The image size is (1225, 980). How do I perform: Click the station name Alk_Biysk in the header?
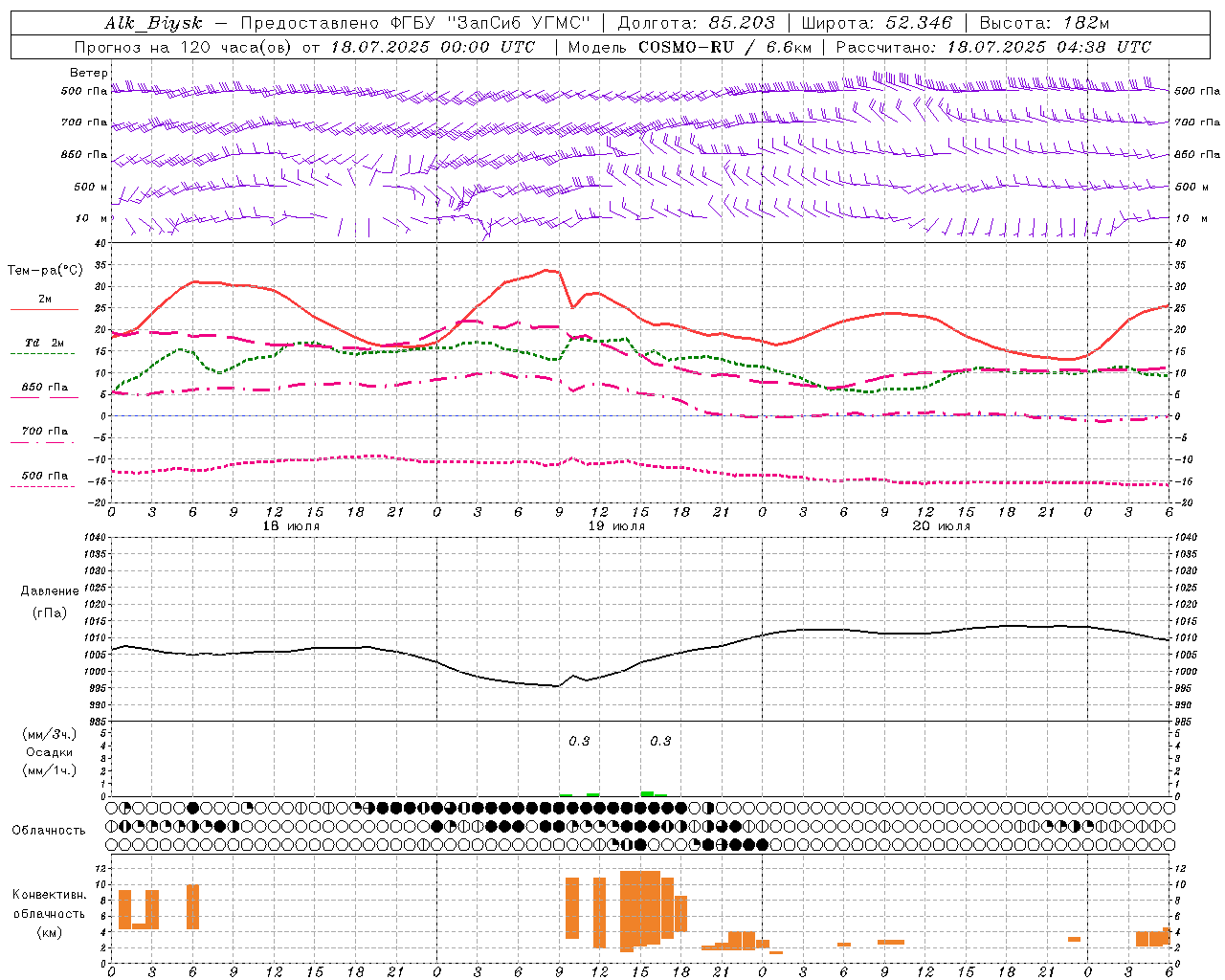click(x=153, y=23)
